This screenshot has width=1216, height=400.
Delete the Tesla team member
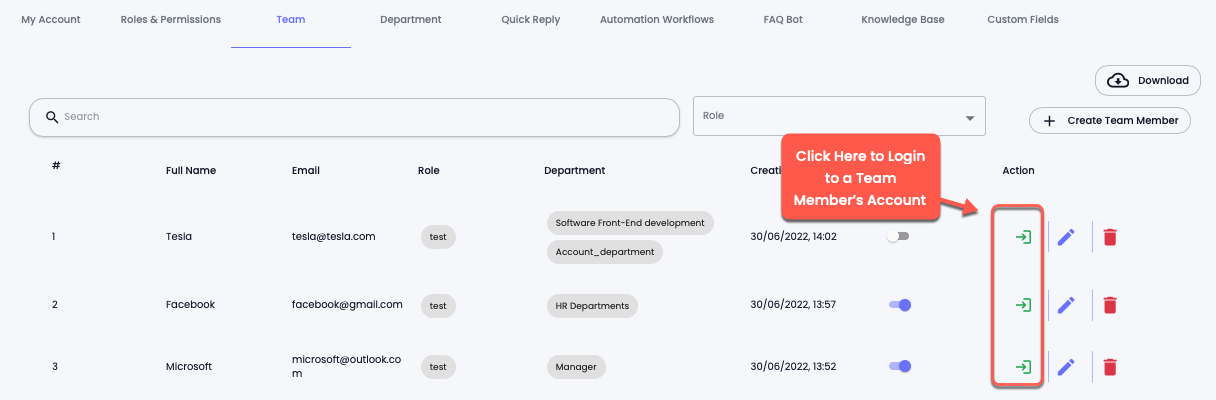[1110, 237]
